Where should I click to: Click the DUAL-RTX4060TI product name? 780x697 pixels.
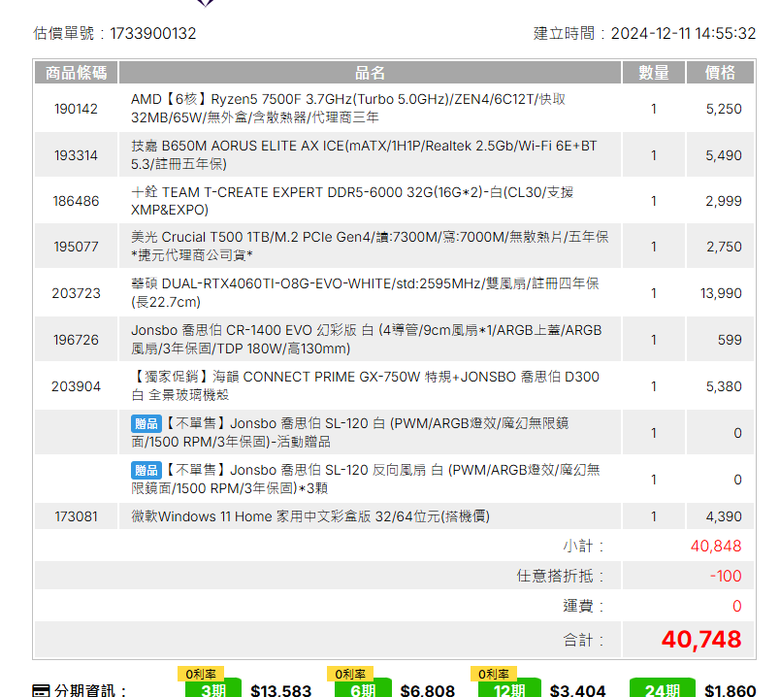tap(365, 293)
